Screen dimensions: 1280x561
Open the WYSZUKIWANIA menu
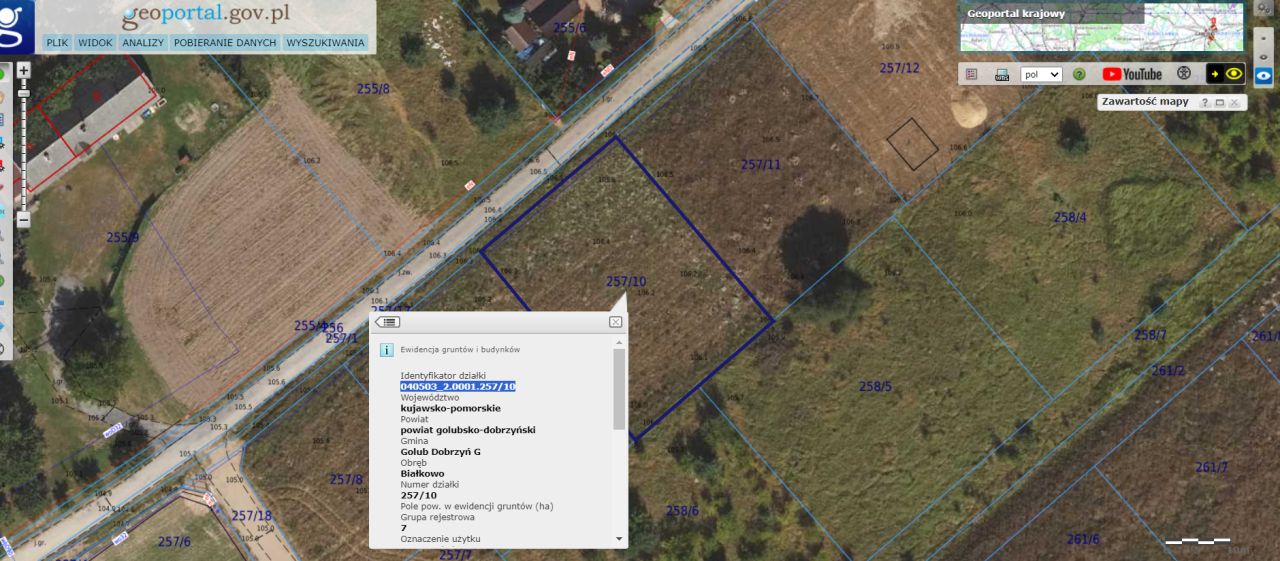pos(325,43)
